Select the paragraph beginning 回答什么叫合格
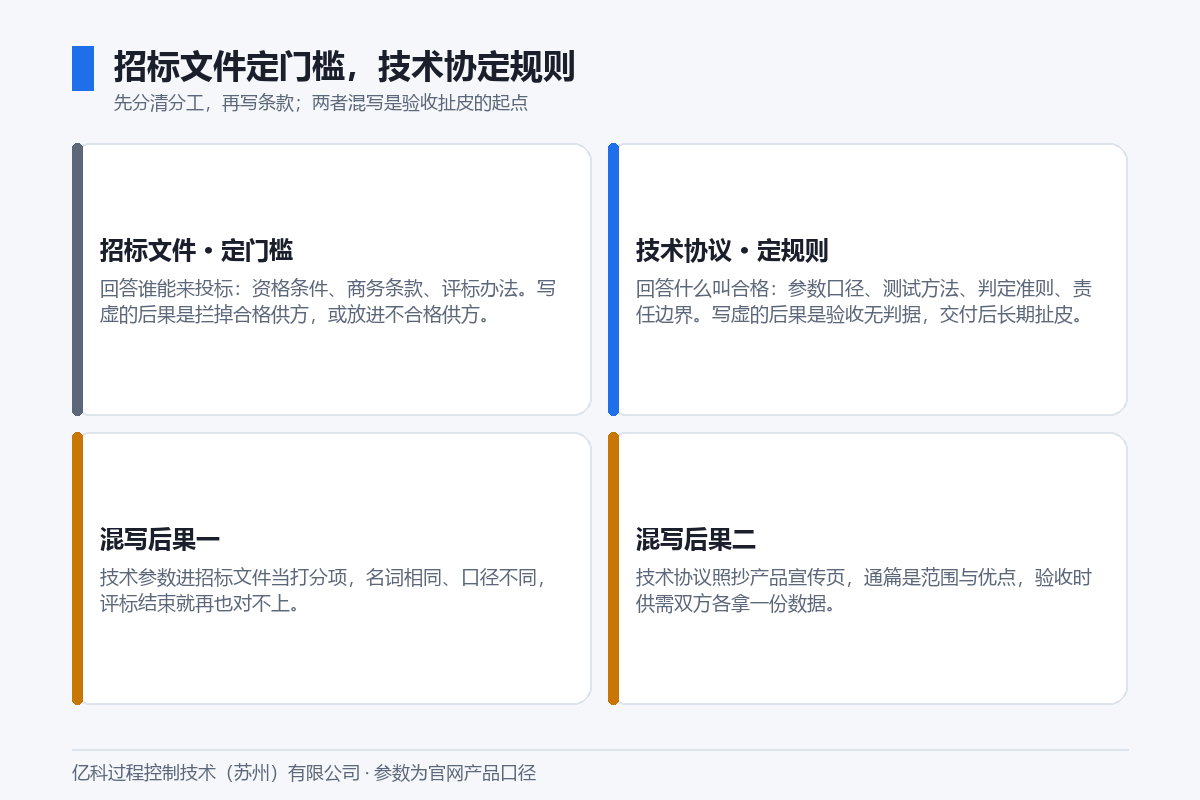This screenshot has height=800, width=1200. (864, 303)
